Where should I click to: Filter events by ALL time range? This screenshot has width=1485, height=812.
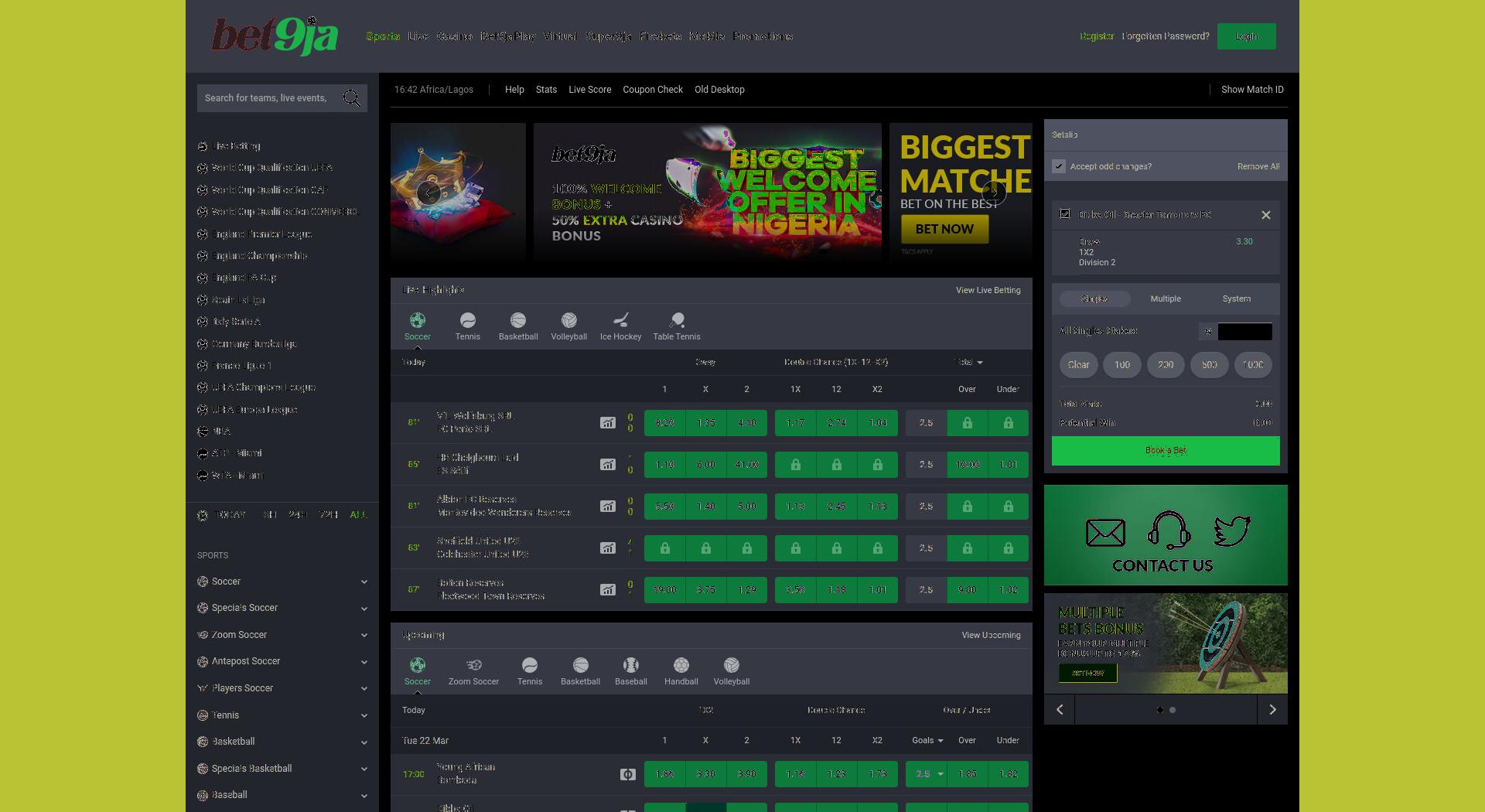point(358,514)
